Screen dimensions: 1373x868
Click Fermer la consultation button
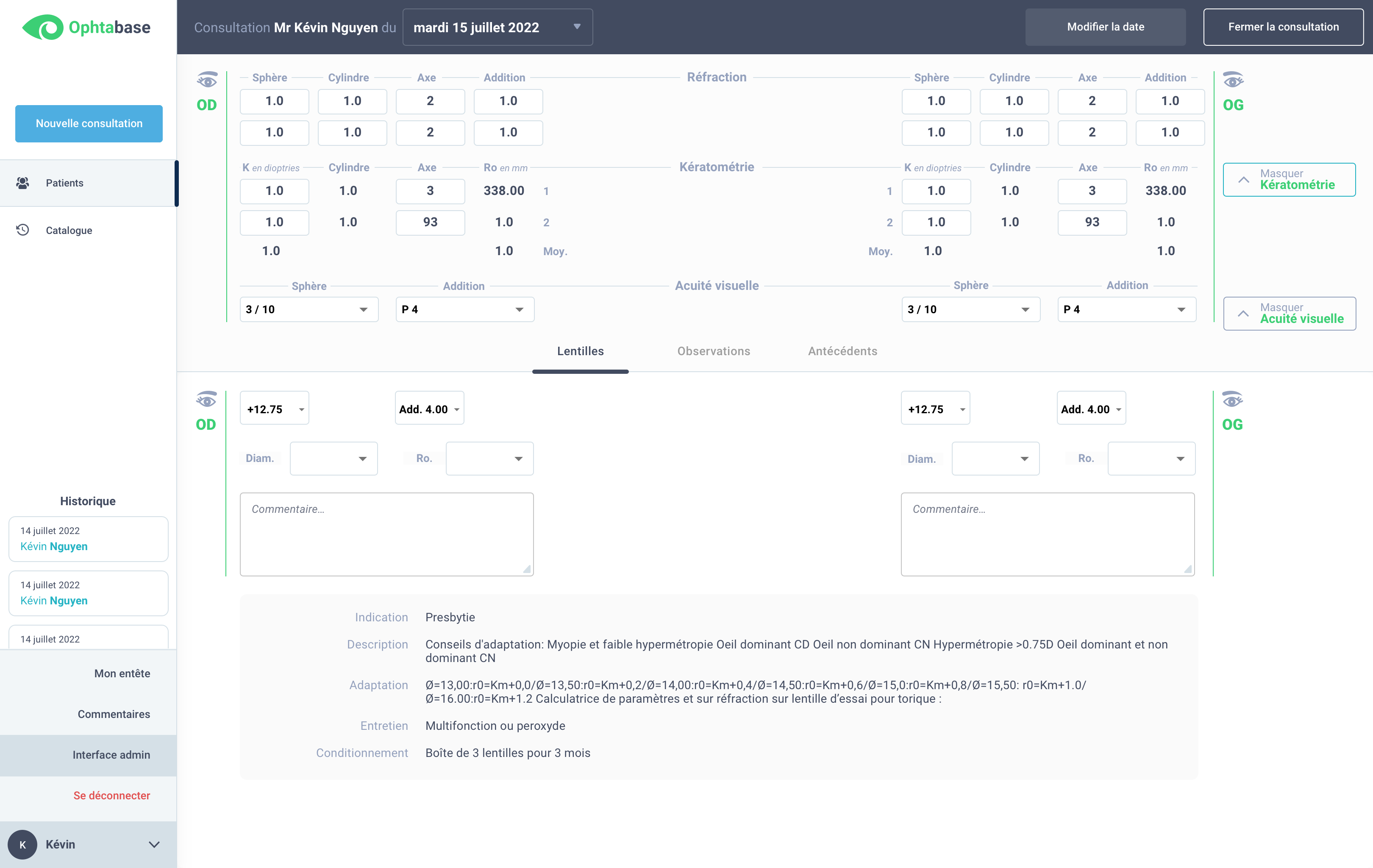tap(1283, 27)
